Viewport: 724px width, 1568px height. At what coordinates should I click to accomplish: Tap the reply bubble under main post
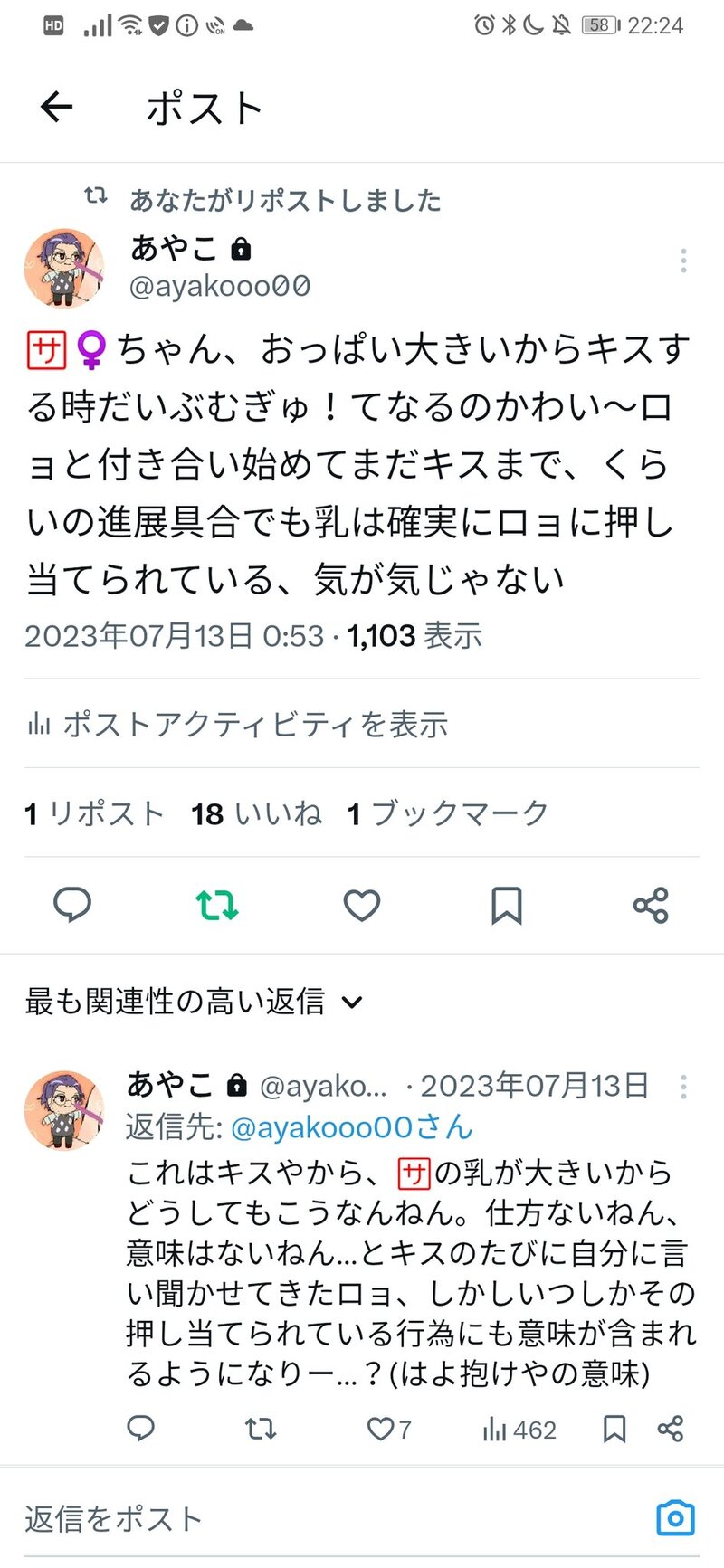click(x=72, y=905)
